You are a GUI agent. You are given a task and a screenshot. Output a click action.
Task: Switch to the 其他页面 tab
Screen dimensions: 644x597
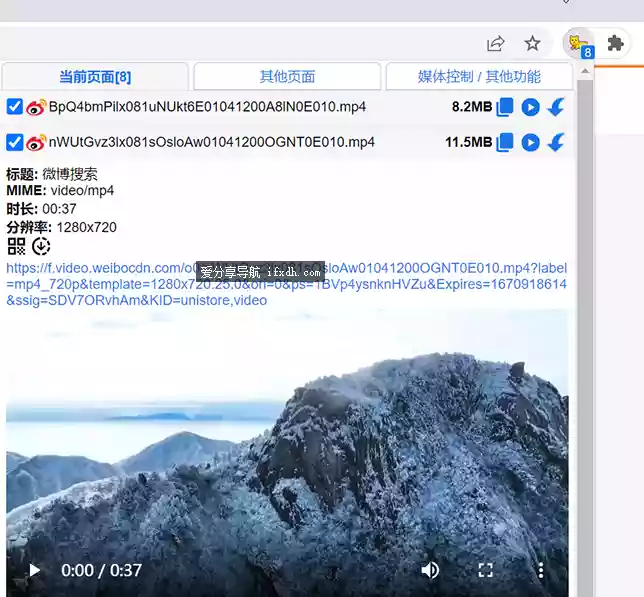click(287, 77)
